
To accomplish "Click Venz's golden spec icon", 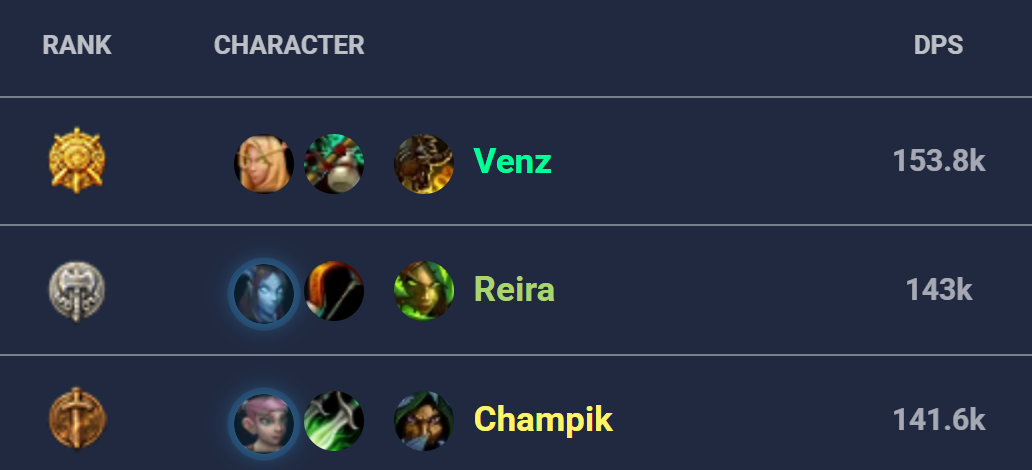I will click(x=424, y=164).
